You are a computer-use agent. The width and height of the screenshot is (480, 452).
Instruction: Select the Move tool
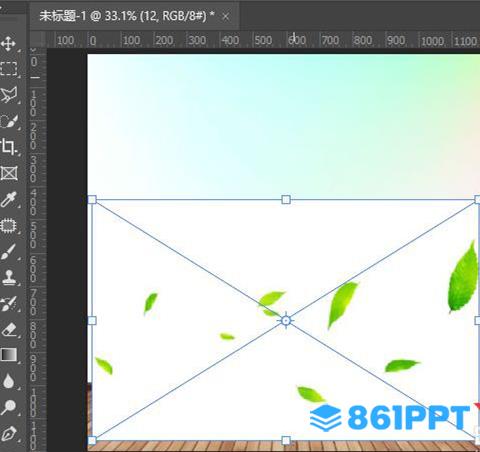8,44
